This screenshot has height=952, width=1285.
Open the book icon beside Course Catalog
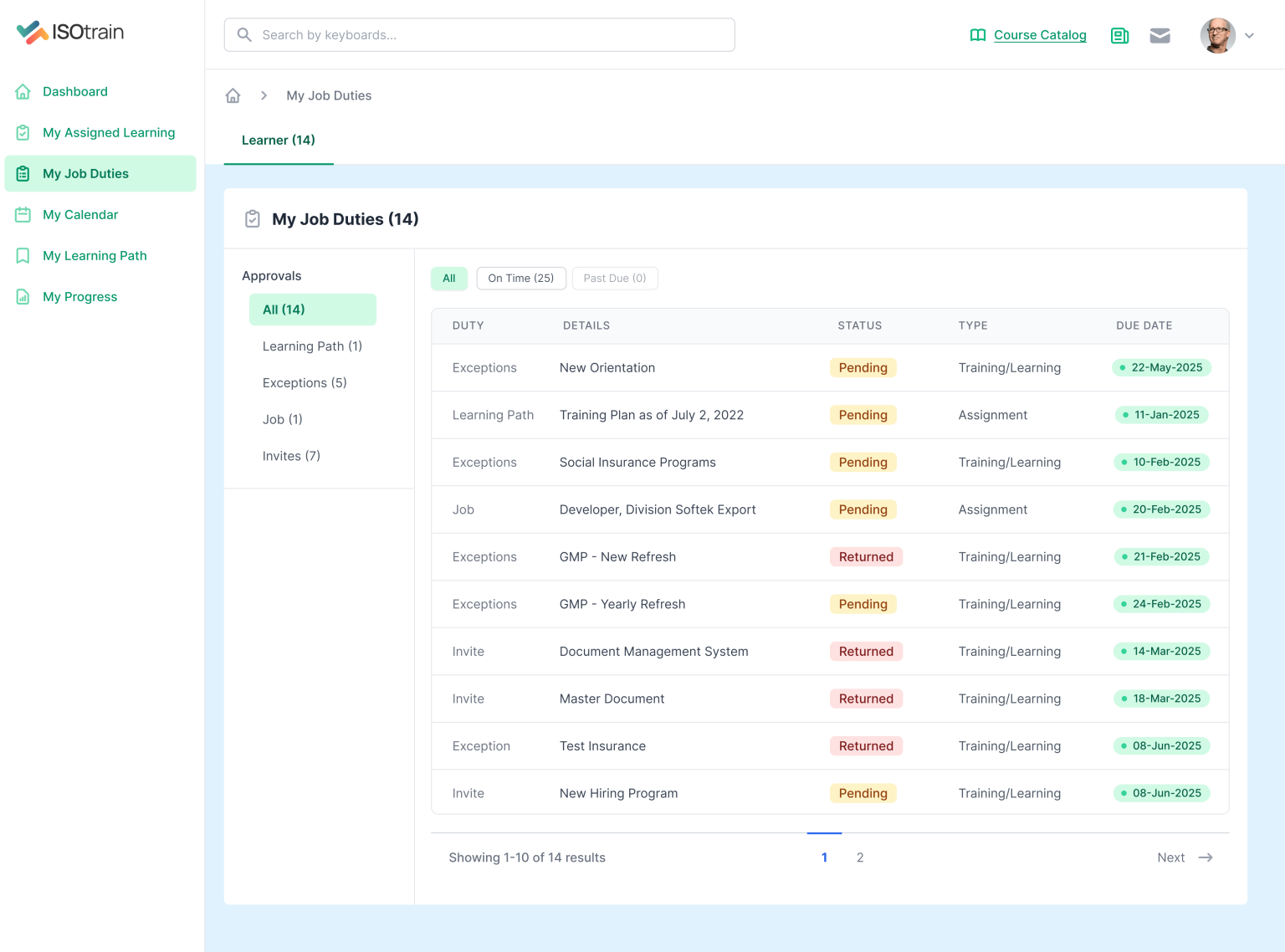pyautogui.click(x=977, y=35)
